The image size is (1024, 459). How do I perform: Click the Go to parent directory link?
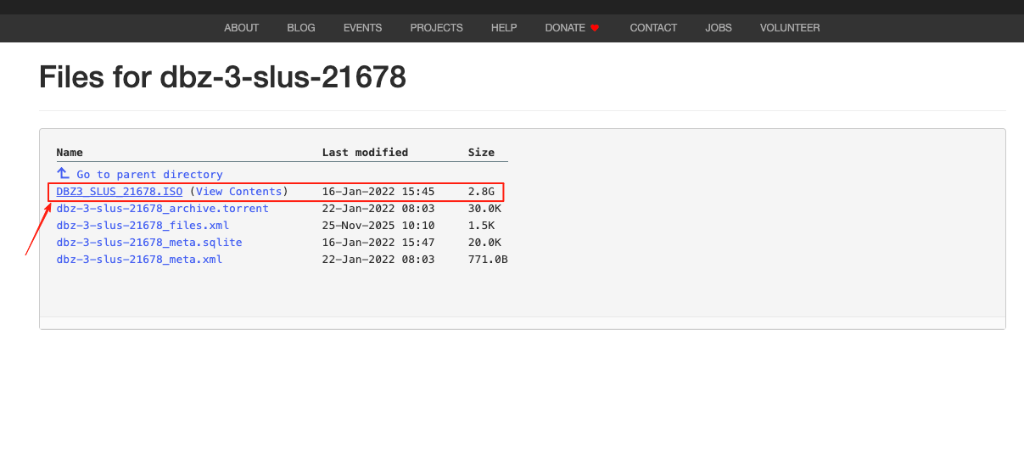pos(150,174)
